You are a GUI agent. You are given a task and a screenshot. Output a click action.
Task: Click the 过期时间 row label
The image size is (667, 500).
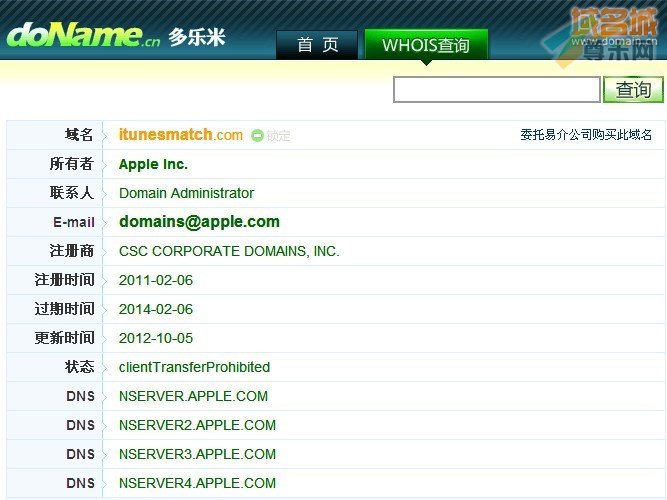65,309
